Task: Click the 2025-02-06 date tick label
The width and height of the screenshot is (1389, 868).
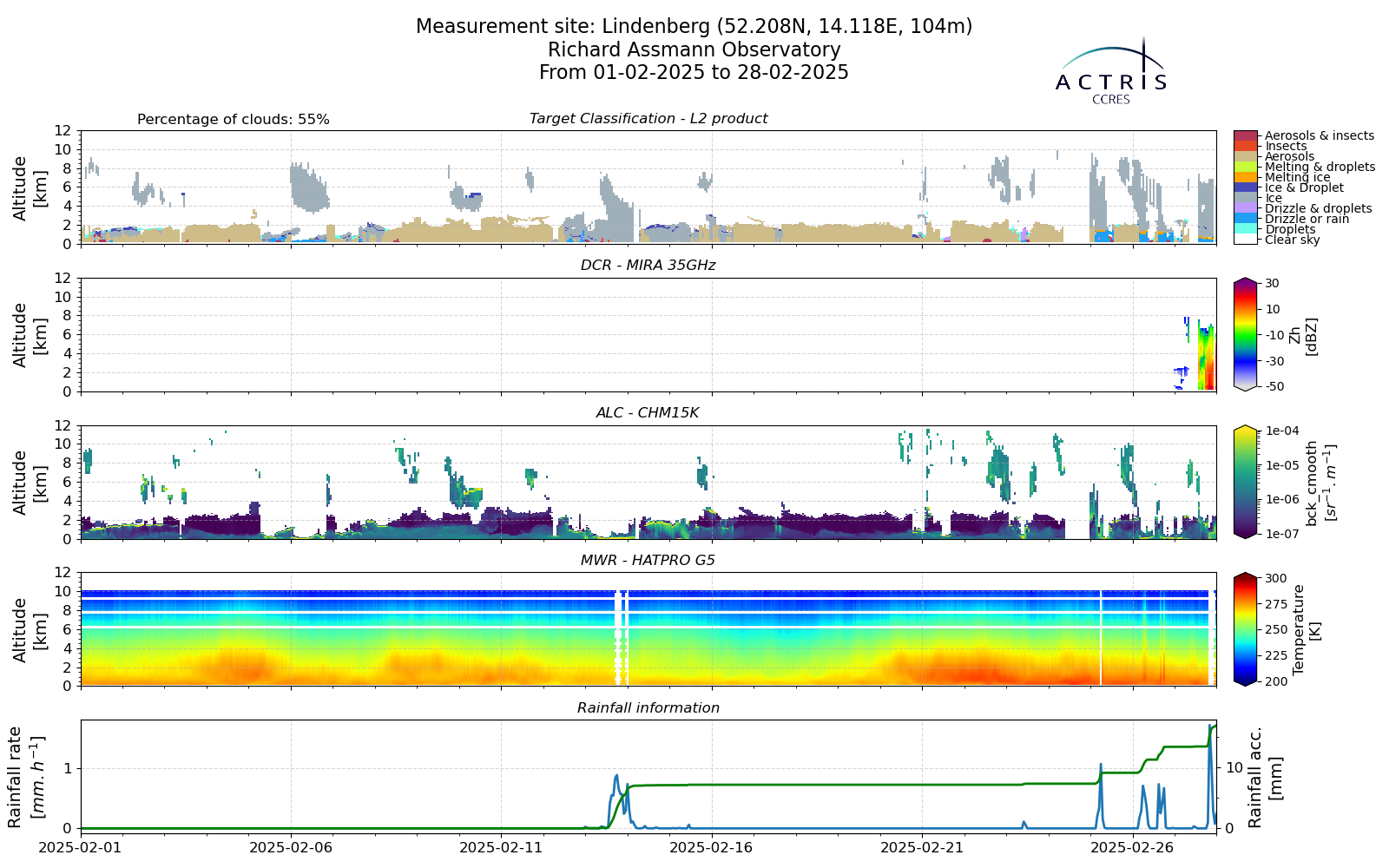Action: (x=291, y=847)
